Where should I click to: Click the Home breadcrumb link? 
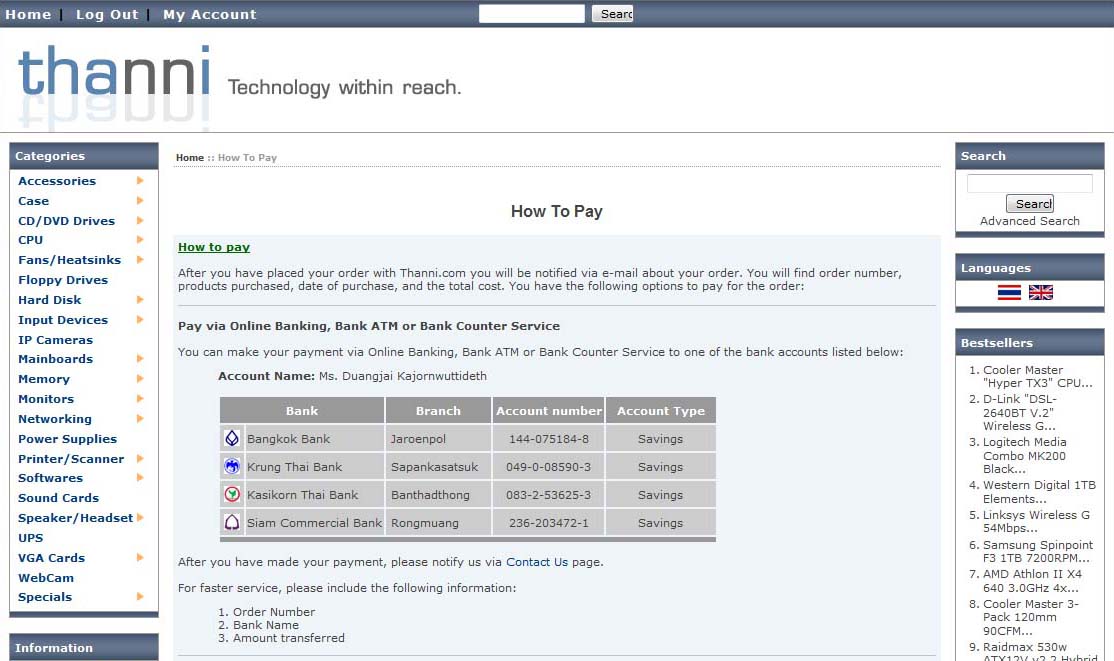[x=190, y=158]
